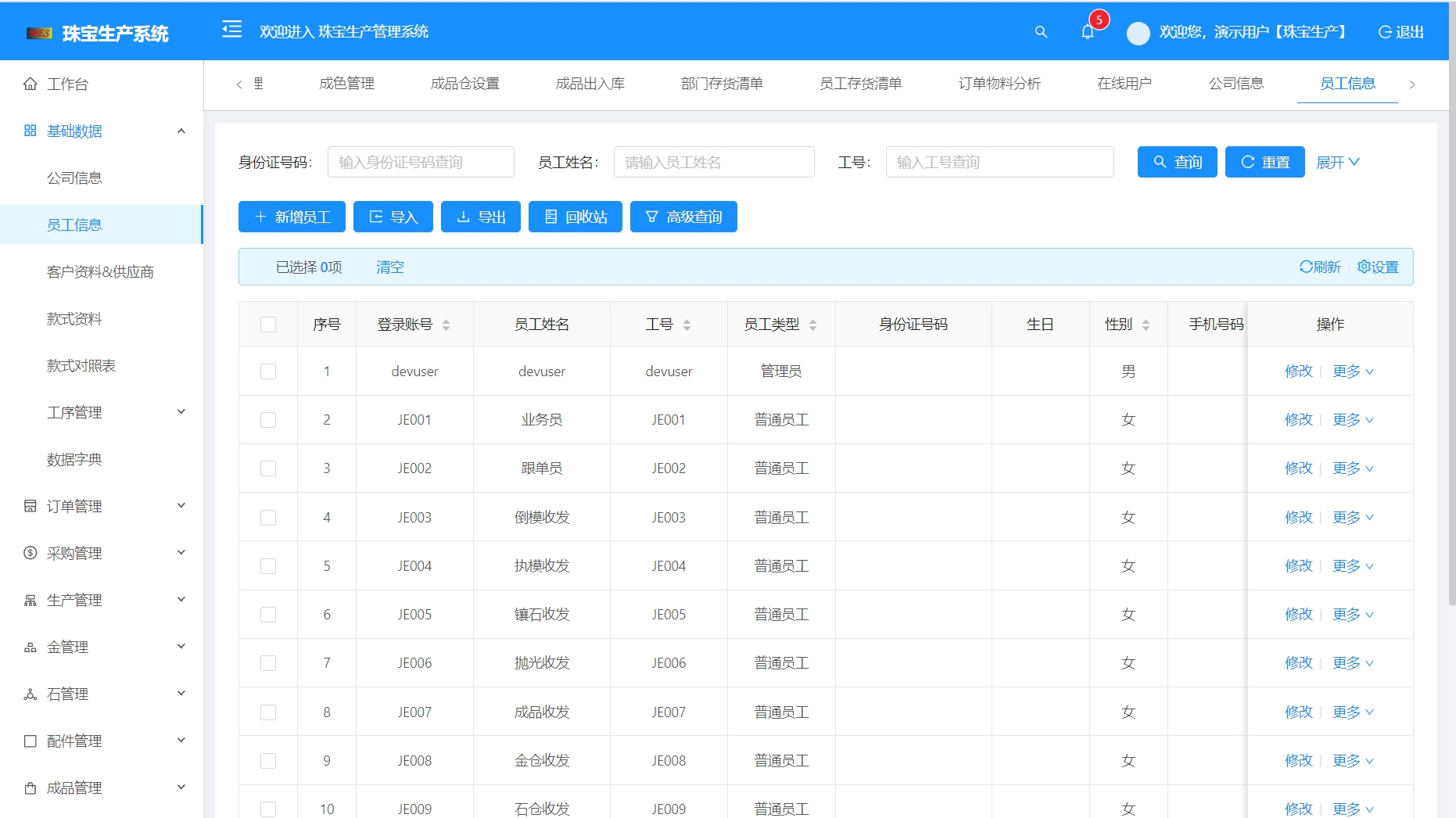
Task: Toggle the select-all checkbox in table header
Action: (268, 325)
